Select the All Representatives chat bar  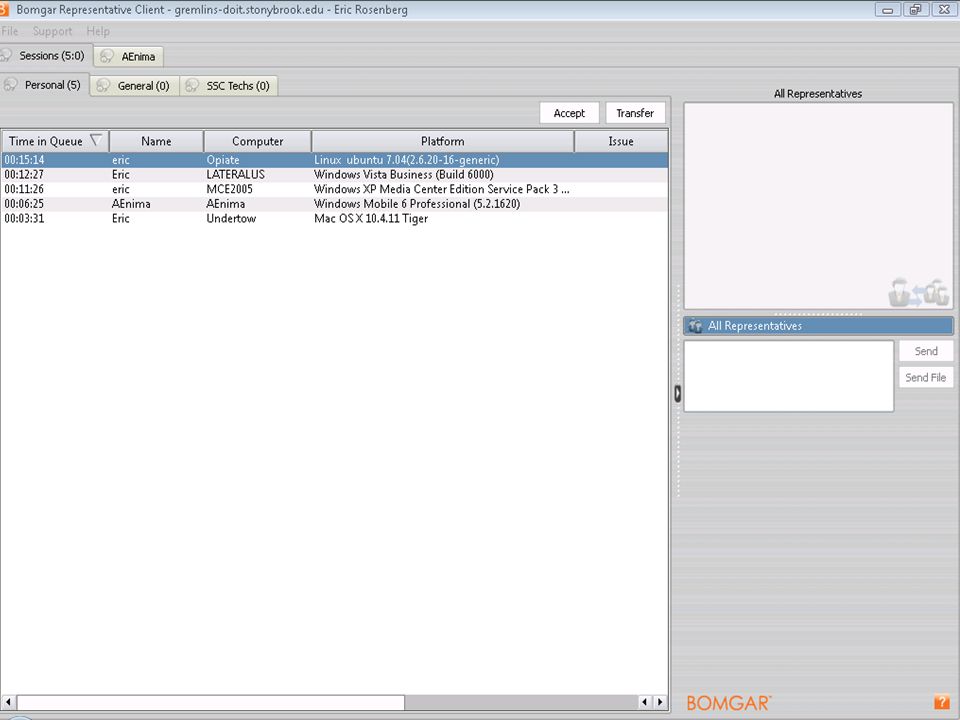pyautogui.click(x=818, y=326)
